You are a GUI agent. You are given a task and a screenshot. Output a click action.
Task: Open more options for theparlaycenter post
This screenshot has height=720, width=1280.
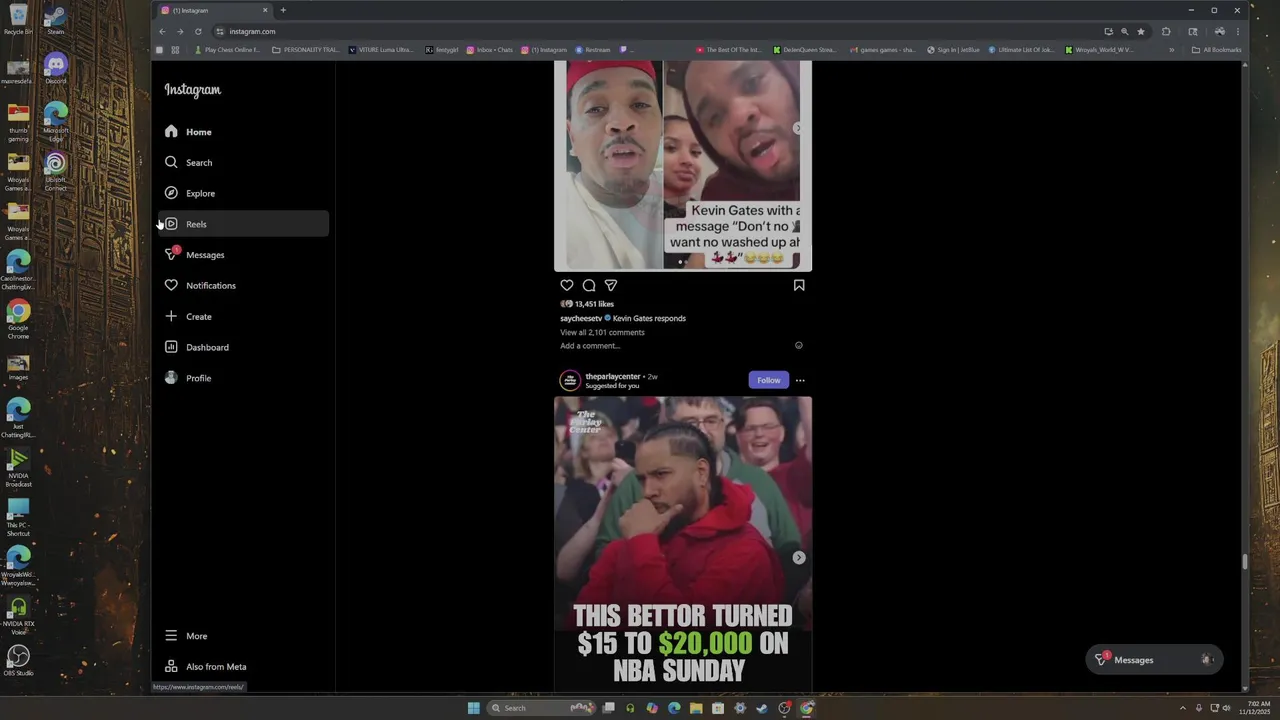click(800, 380)
